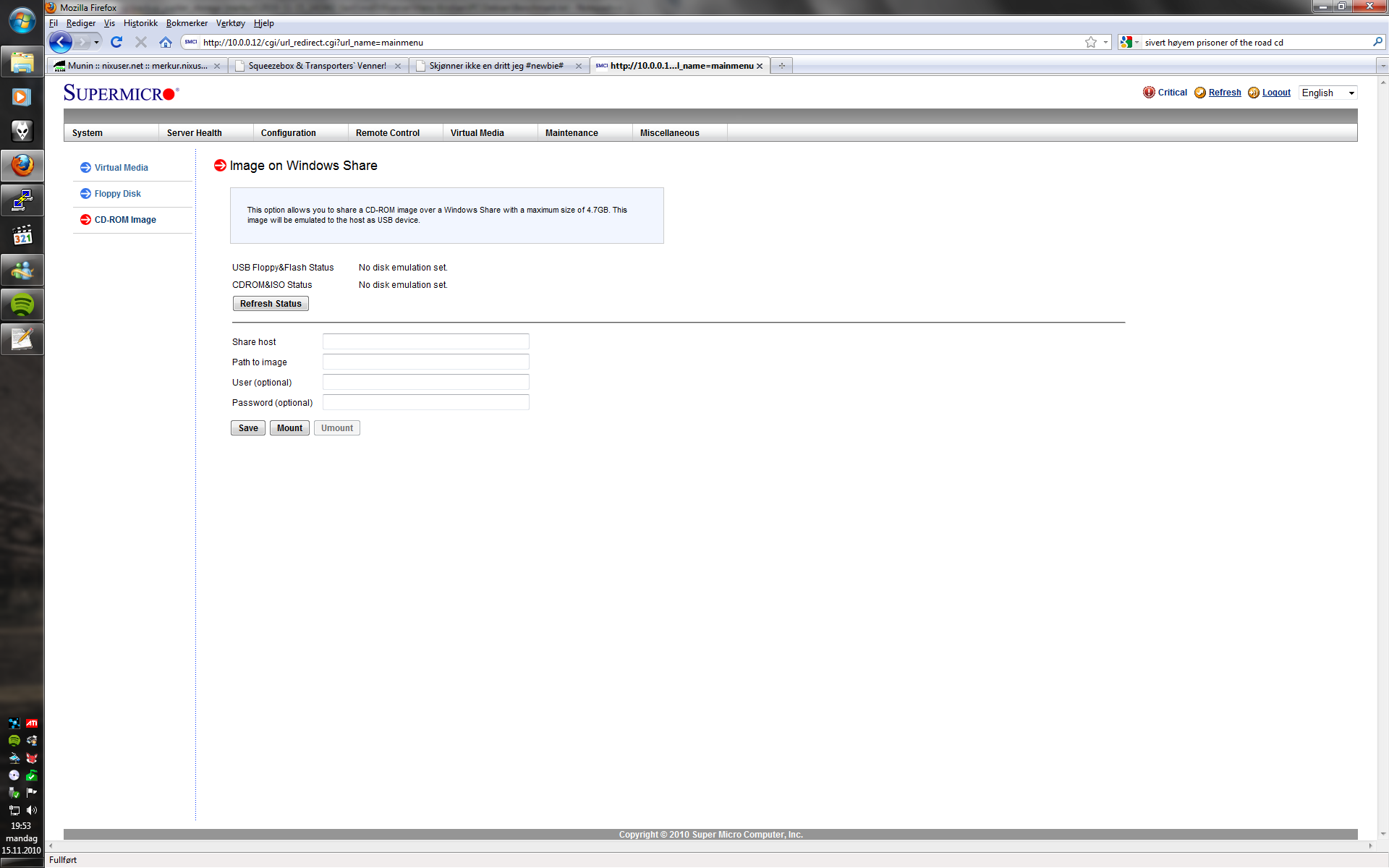Bookmark page with the star icon
The image size is (1389, 868).
(x=1090, y=42)
